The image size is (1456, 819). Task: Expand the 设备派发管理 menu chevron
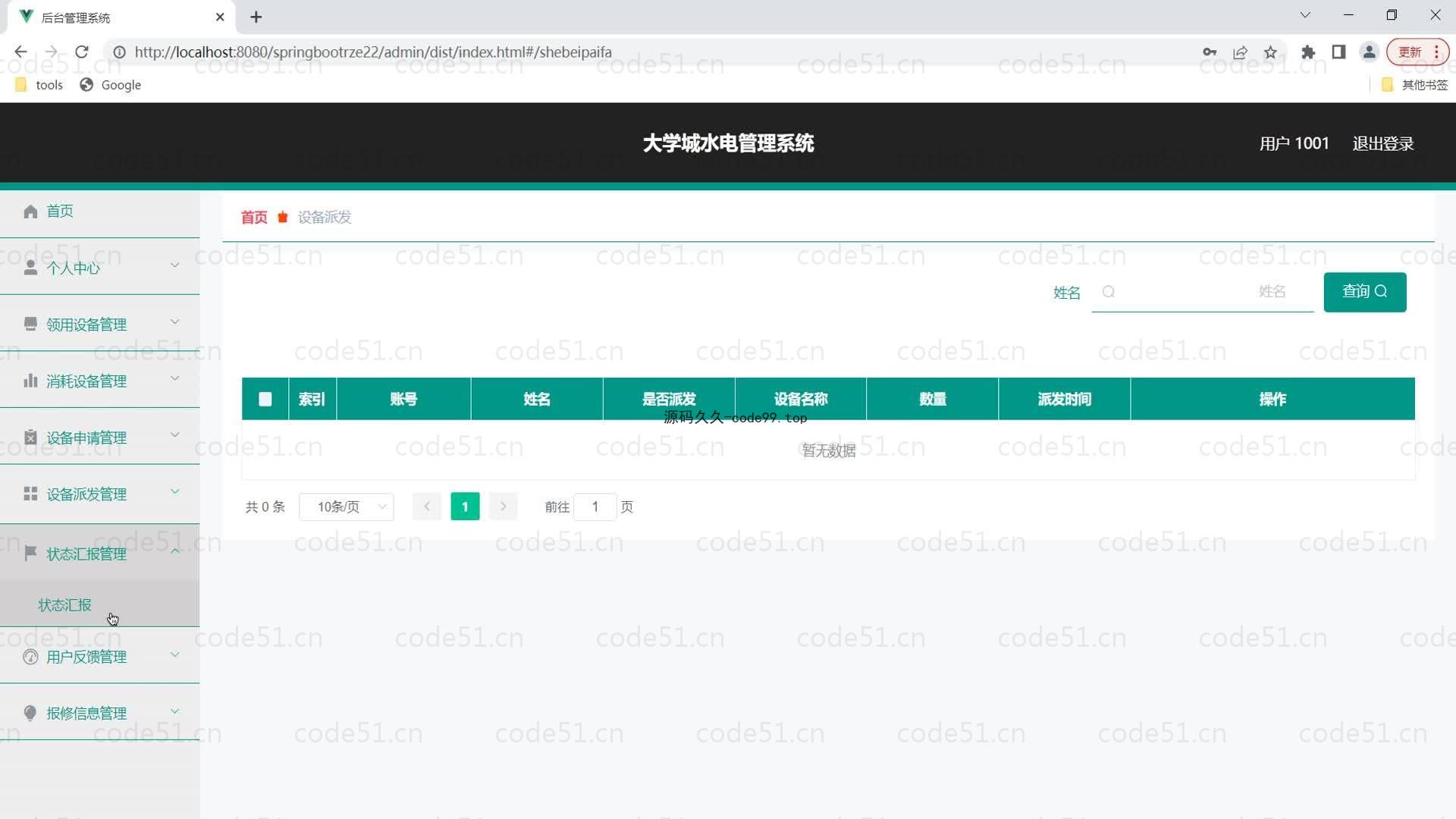175,491
